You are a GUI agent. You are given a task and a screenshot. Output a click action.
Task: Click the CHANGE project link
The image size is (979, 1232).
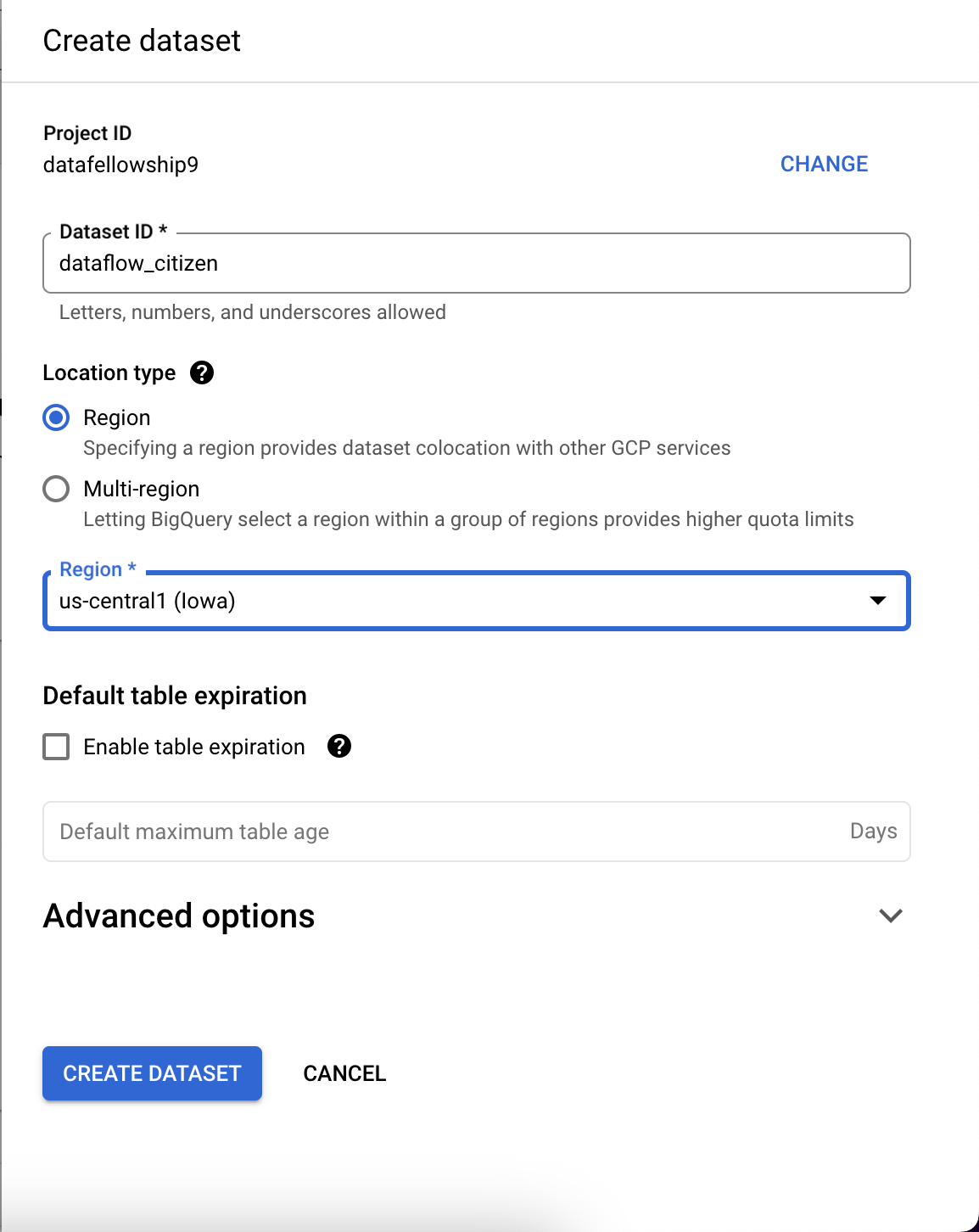tap(824, 164)
